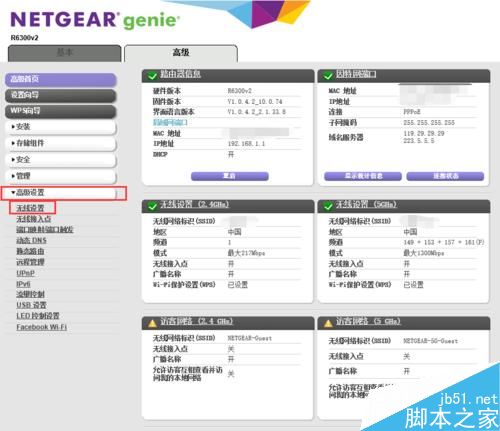Click 5GHz mode value 最大1300Mbps

point(424,253)
